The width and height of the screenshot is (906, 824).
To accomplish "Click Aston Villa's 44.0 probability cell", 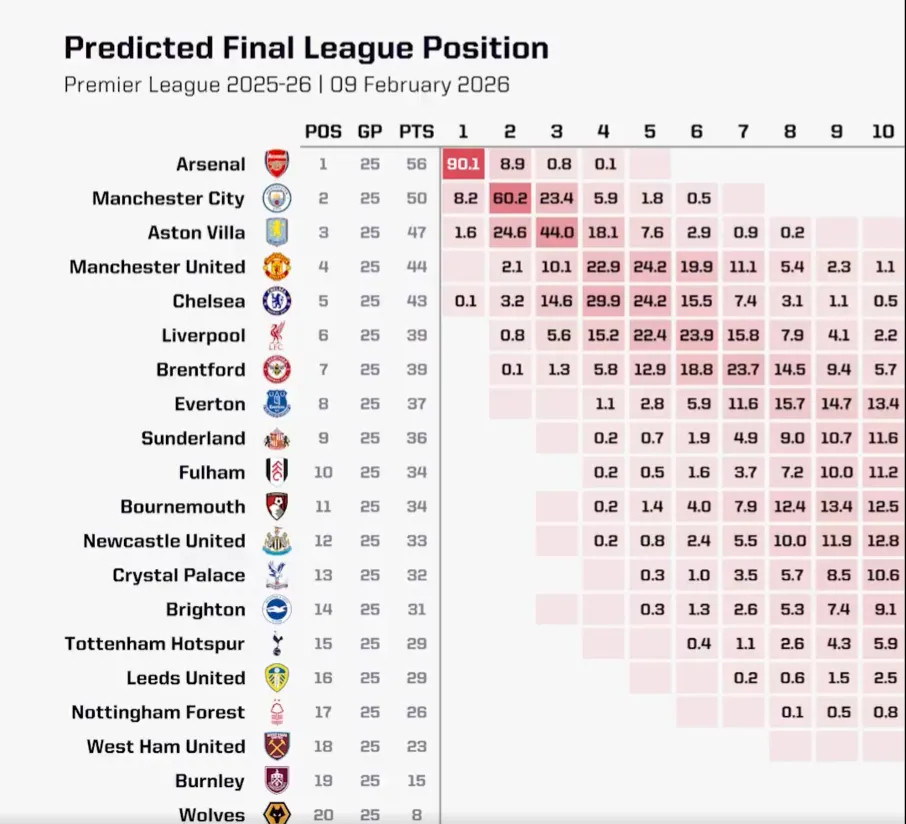I will (557, 233).
